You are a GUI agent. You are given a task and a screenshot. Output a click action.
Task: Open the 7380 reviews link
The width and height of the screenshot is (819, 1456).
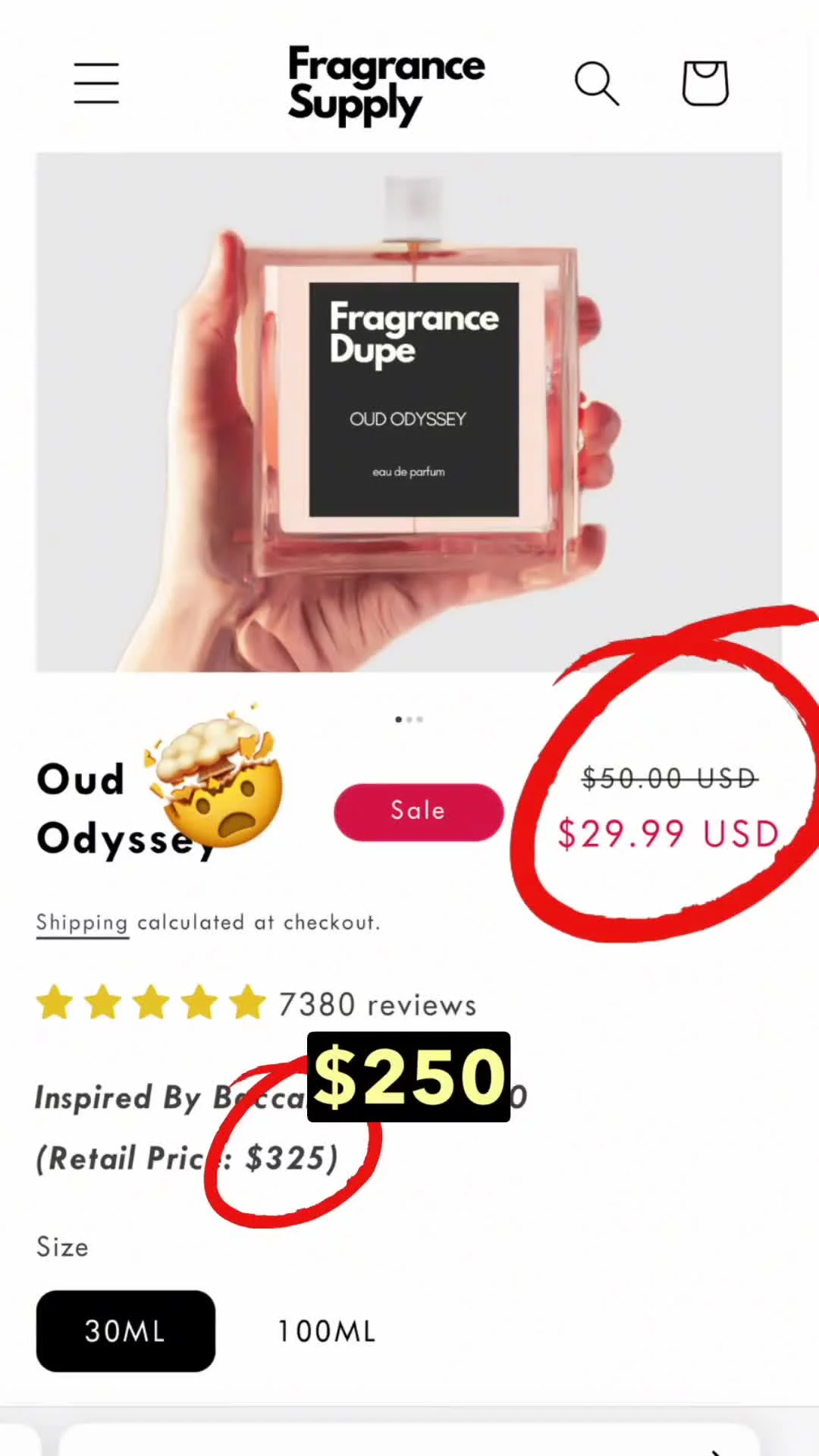pyautogui.click(x=378, y=1004)
